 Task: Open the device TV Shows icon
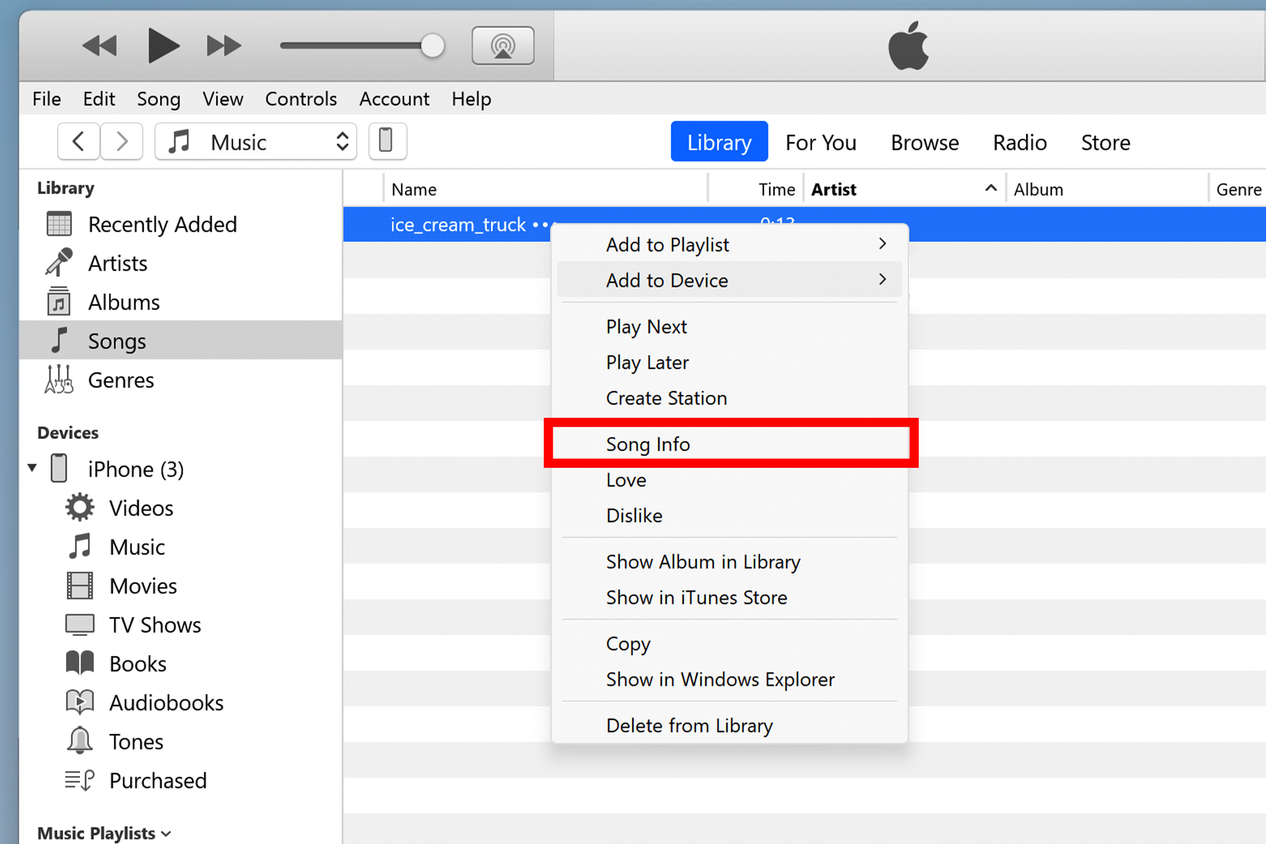pyautogui.click(x=80, y=625)
